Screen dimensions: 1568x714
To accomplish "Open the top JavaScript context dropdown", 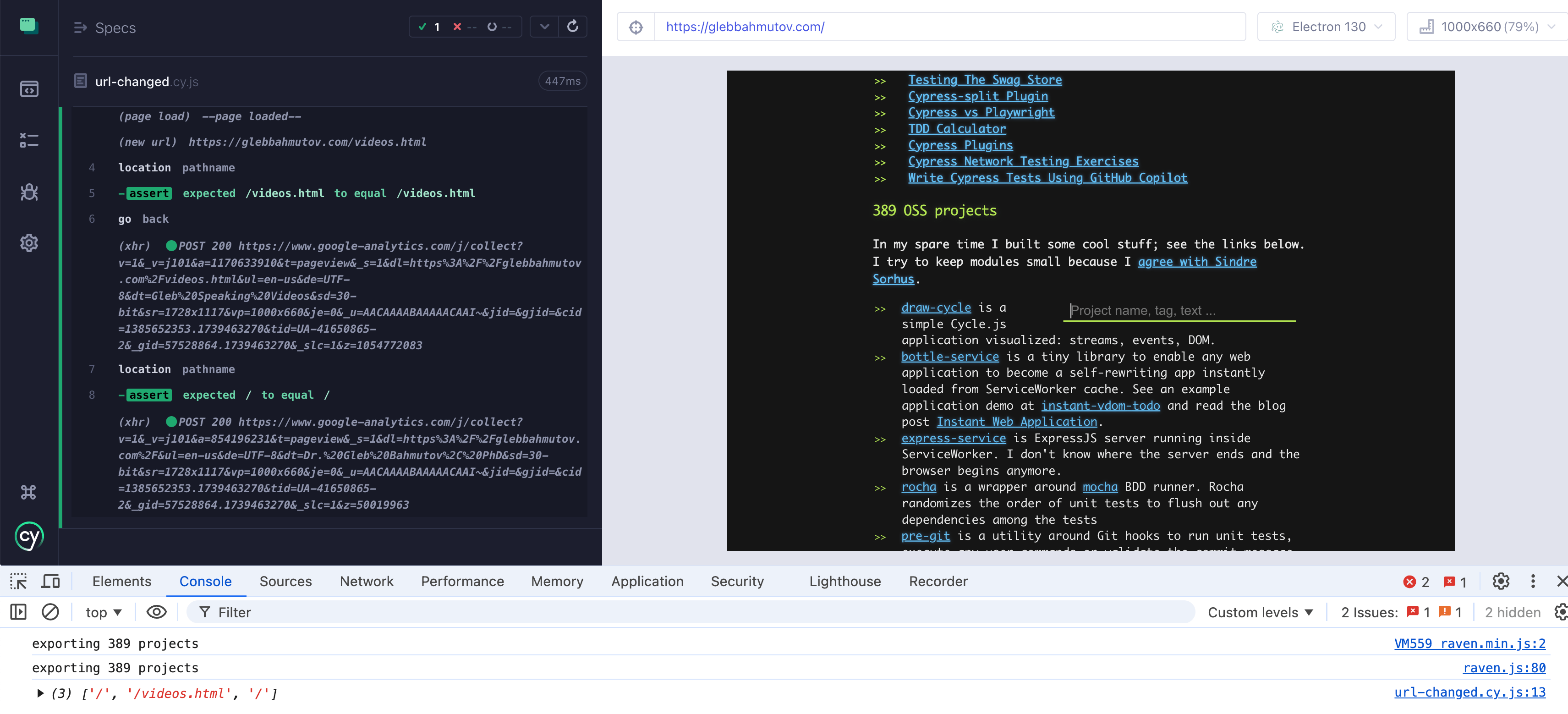I will pos(103,612).
